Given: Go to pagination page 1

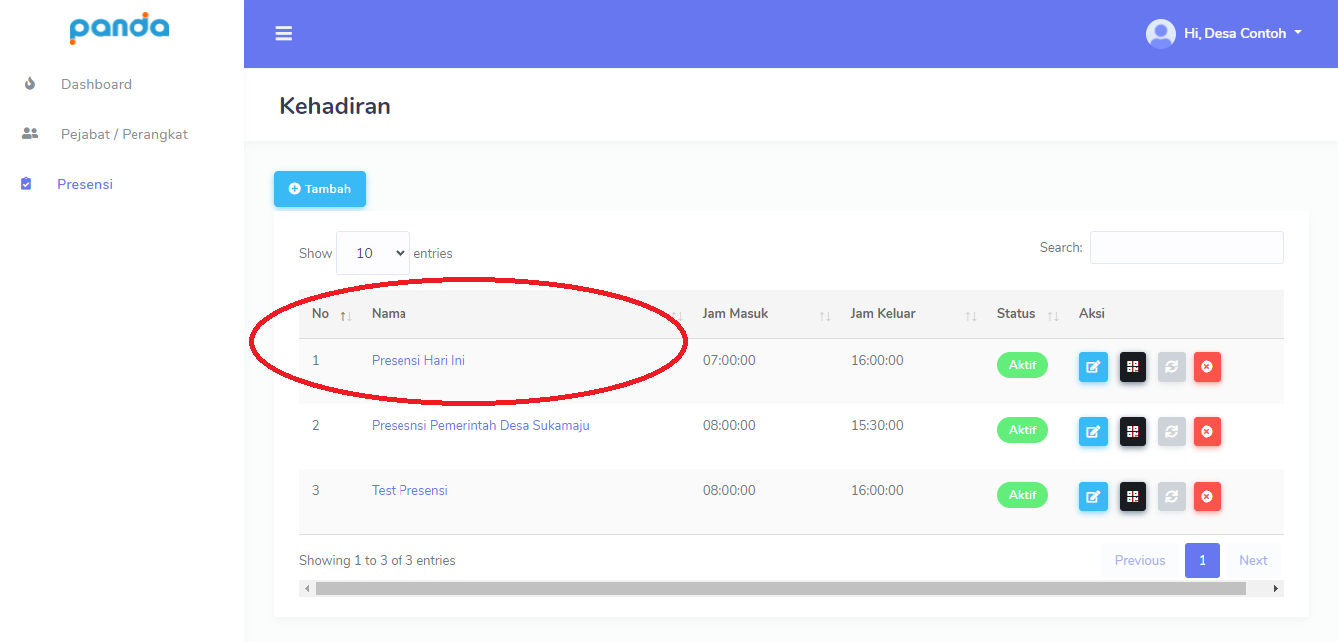Looking at the screenshot, I should pyautogui.click(x=1202, y=561).
